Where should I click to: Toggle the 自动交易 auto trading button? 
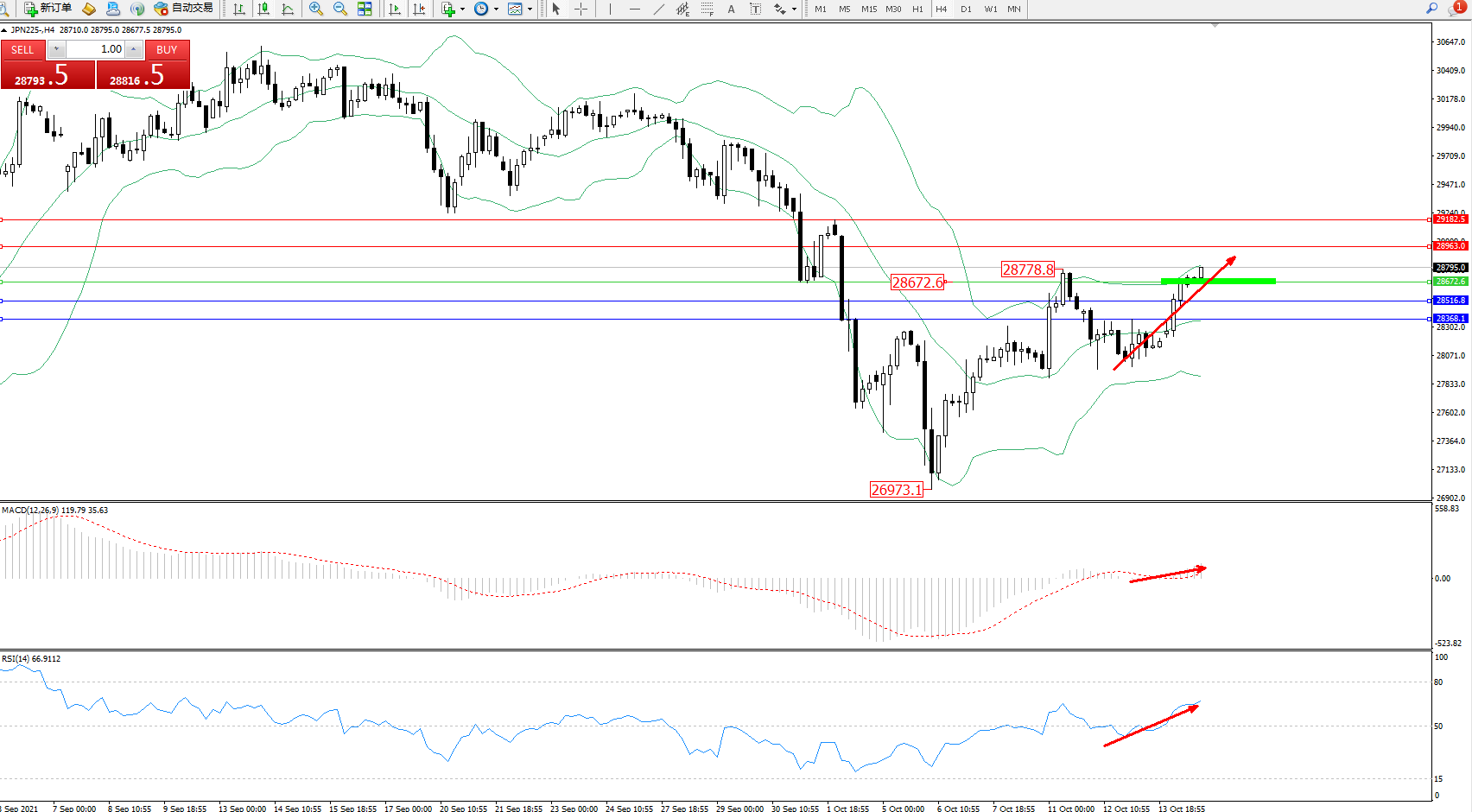click(184, 9)
